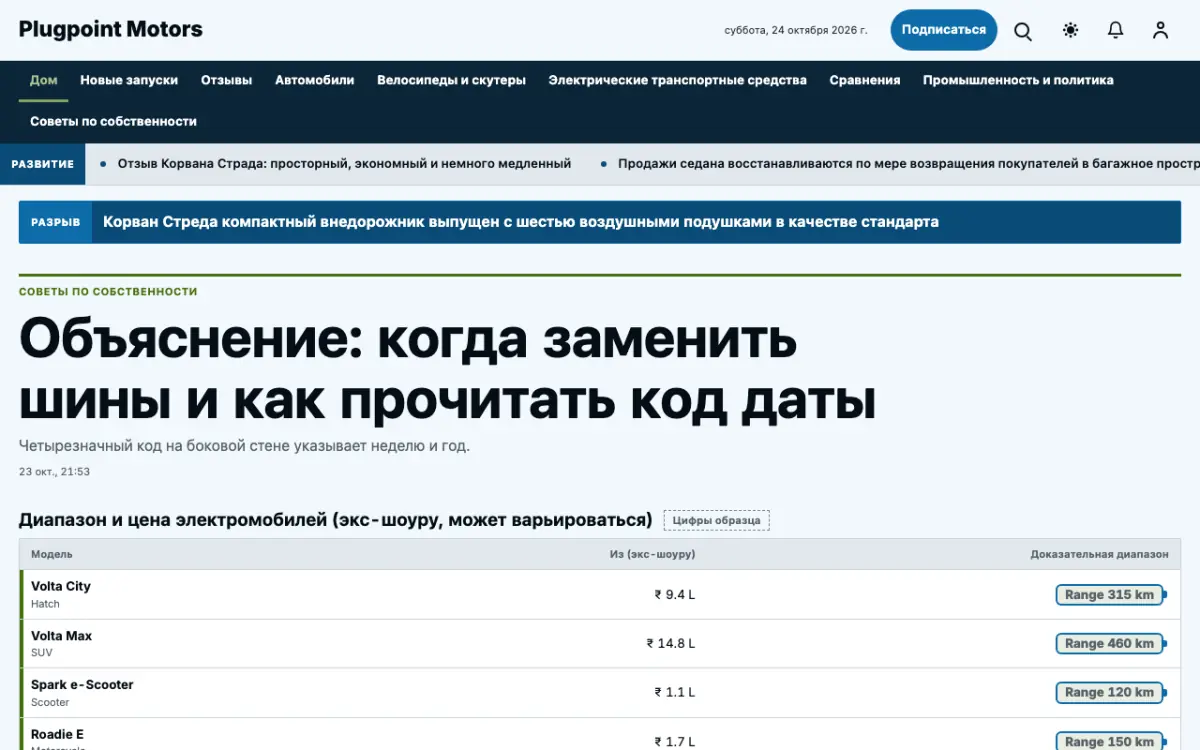Open Электрические транспортные средства section

(x=677, y=80)
